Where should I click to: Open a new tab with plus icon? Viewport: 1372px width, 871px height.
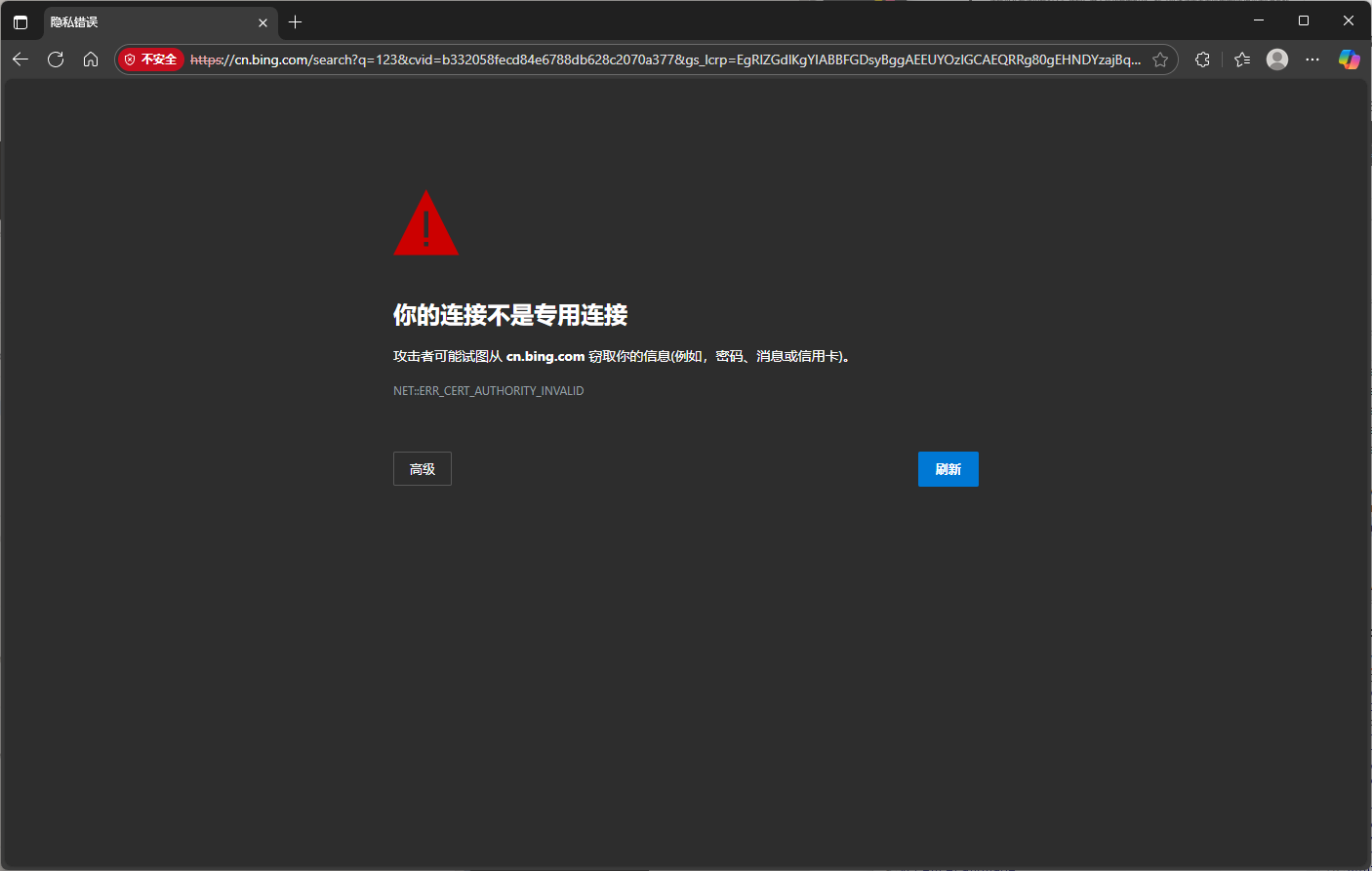pos(295,21)
